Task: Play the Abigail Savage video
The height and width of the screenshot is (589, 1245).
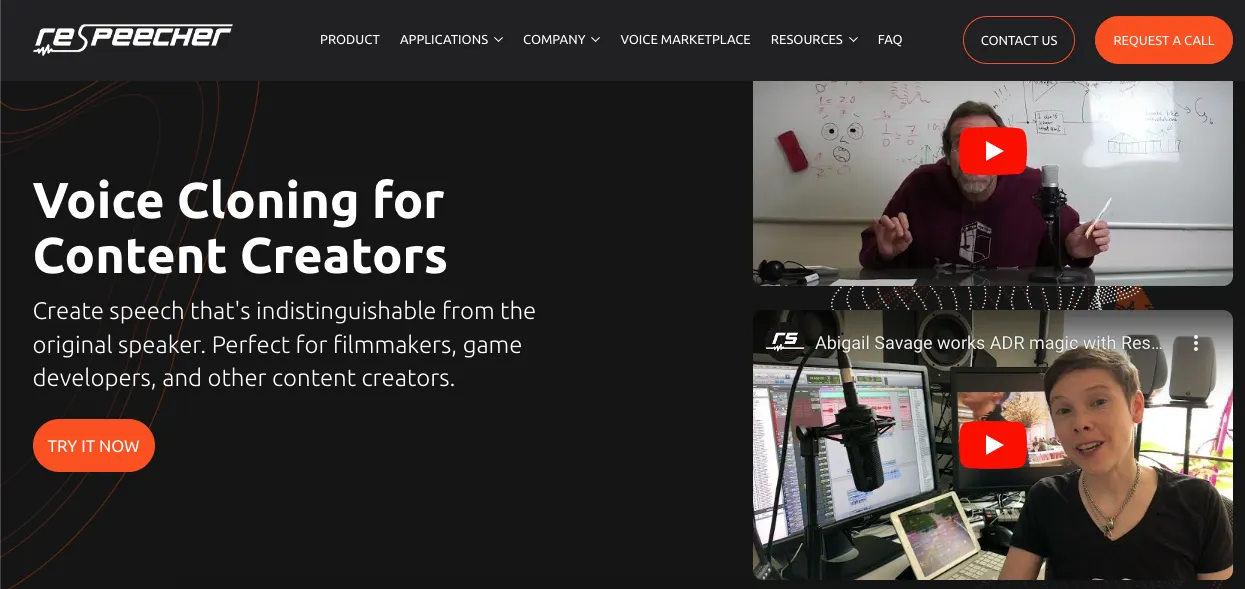Action: (x=992, y=445)
